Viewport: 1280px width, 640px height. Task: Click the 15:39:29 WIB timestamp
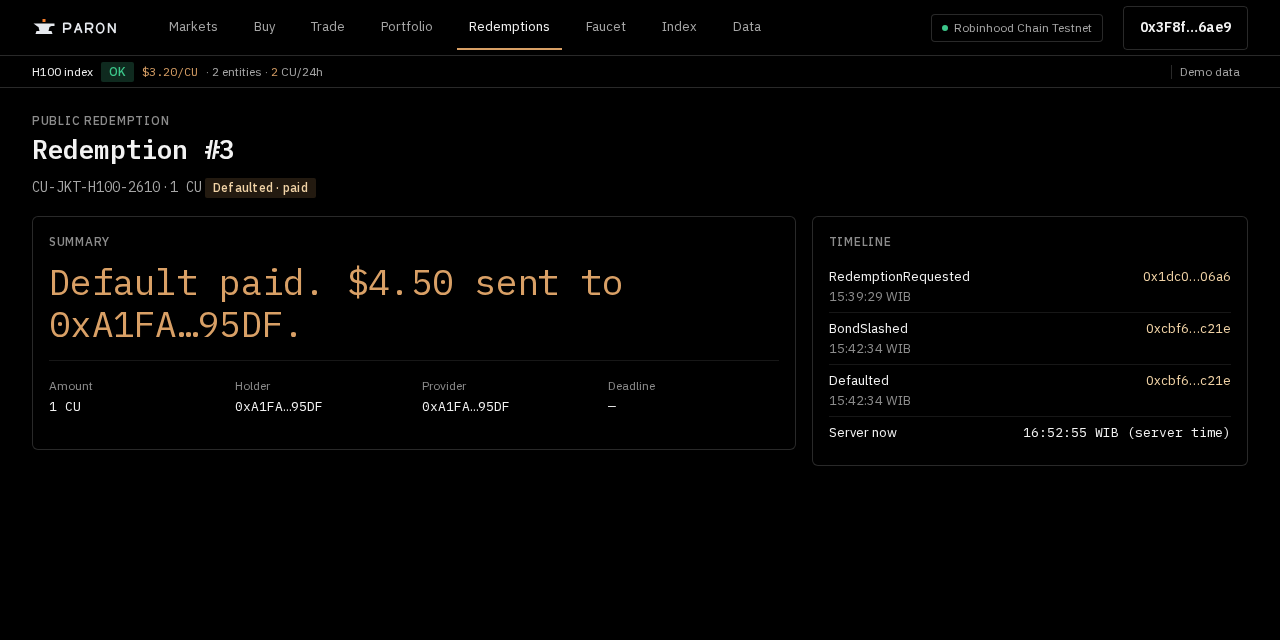870,297
